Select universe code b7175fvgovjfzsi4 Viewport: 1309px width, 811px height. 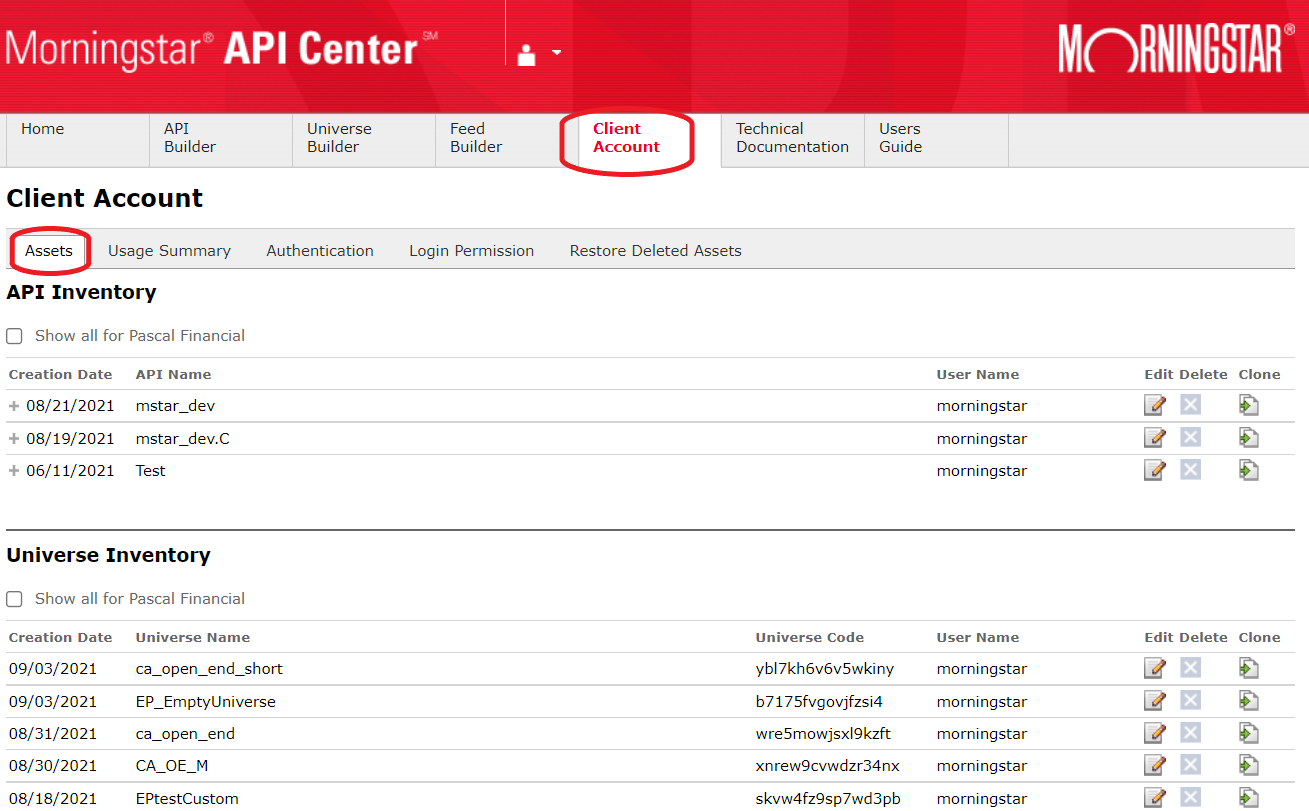coord(819,701)
